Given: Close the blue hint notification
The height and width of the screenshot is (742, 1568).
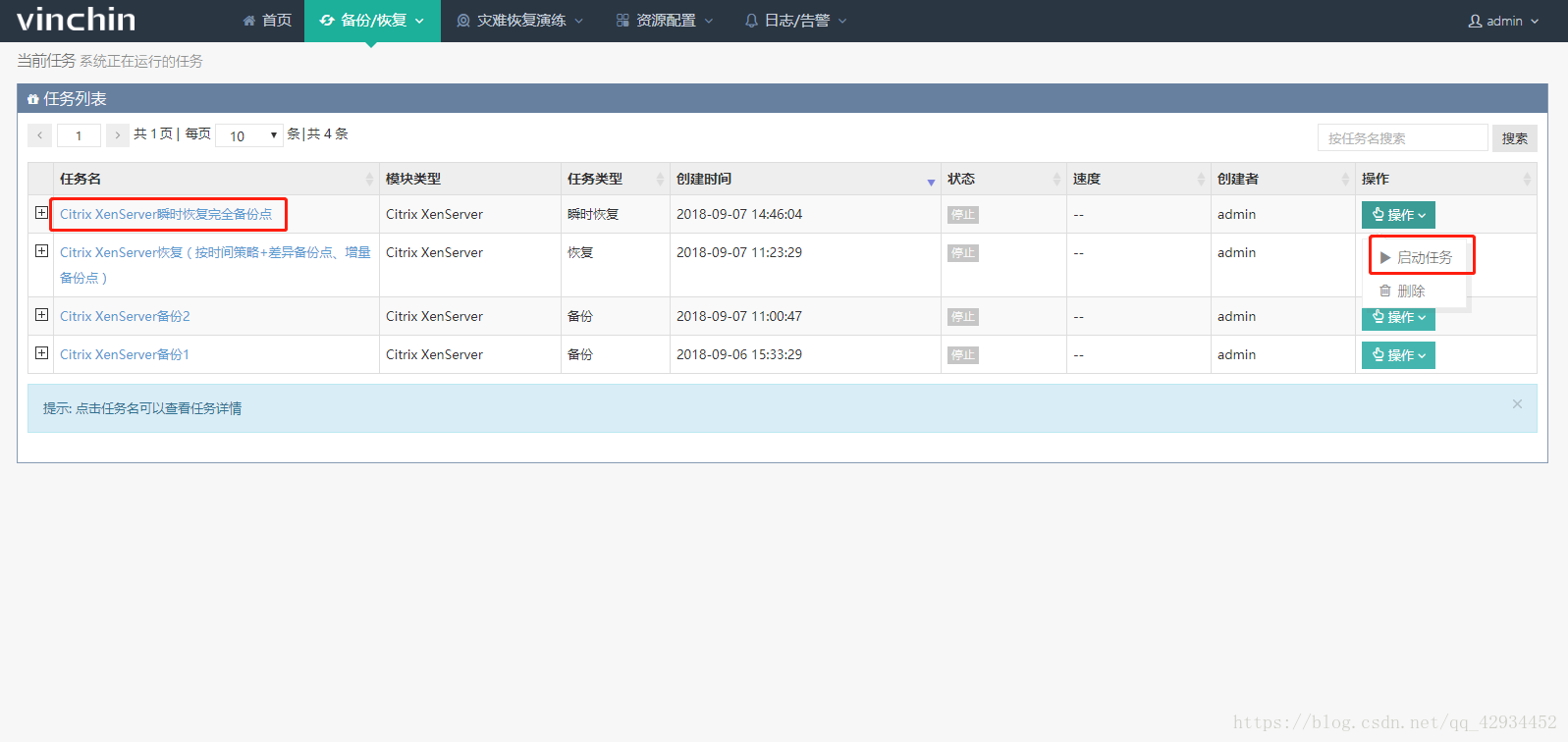Looking at the screenshot, I should point(1517,404).
